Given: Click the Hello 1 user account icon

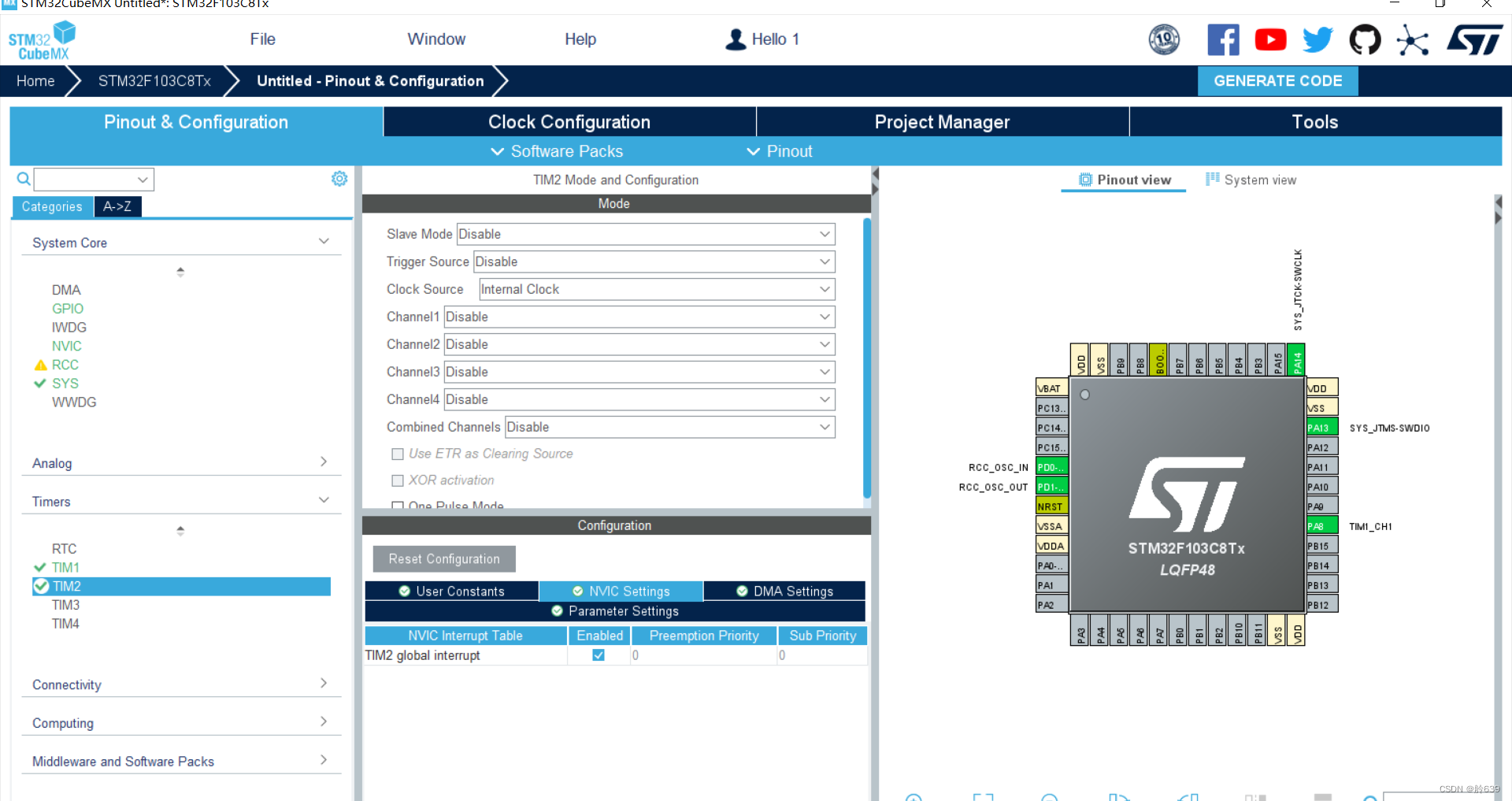Looking at the screenshot, I should (x=736, y=39).
